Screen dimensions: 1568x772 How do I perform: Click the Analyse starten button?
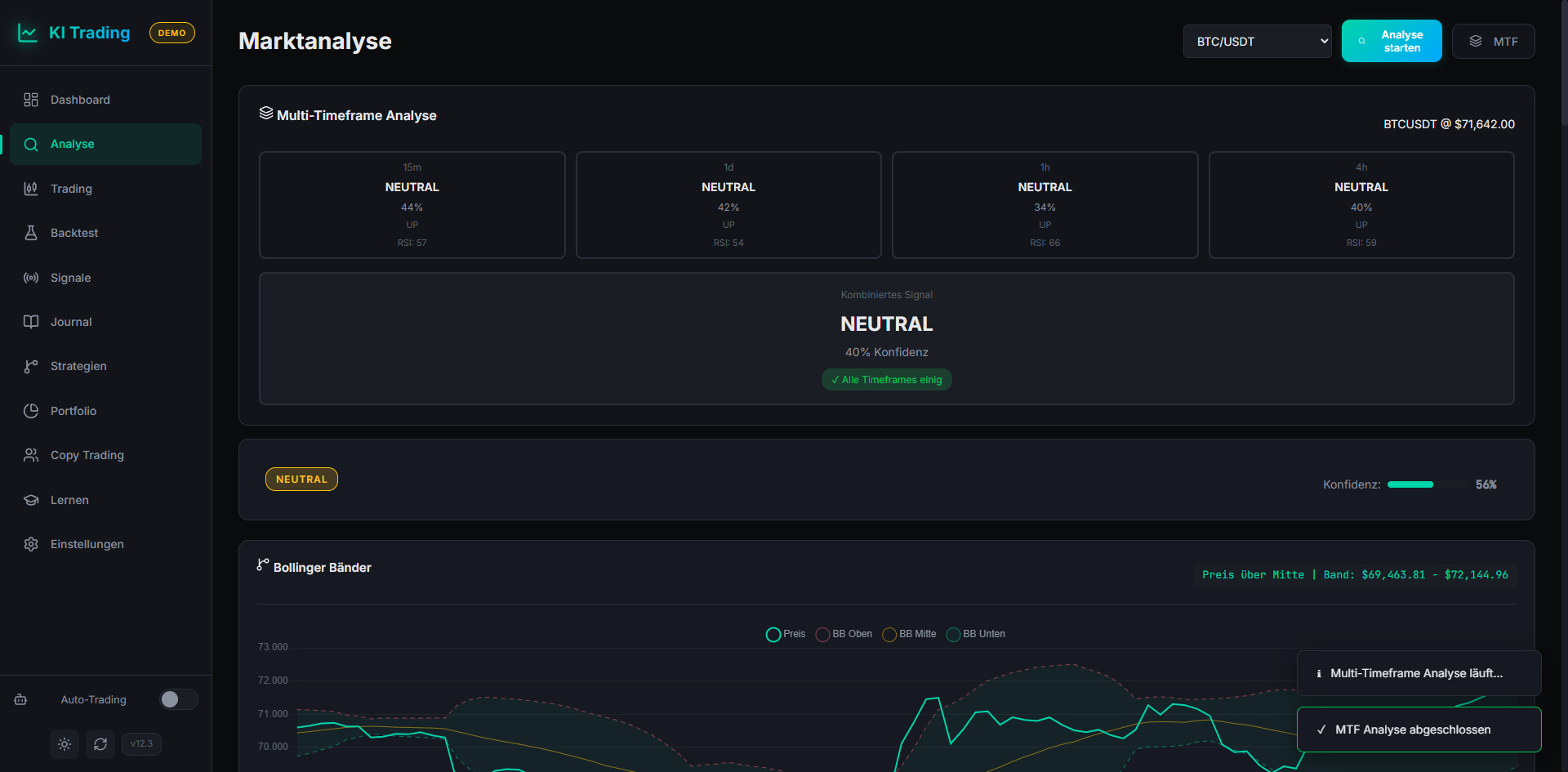click(x=1391, y=41)
